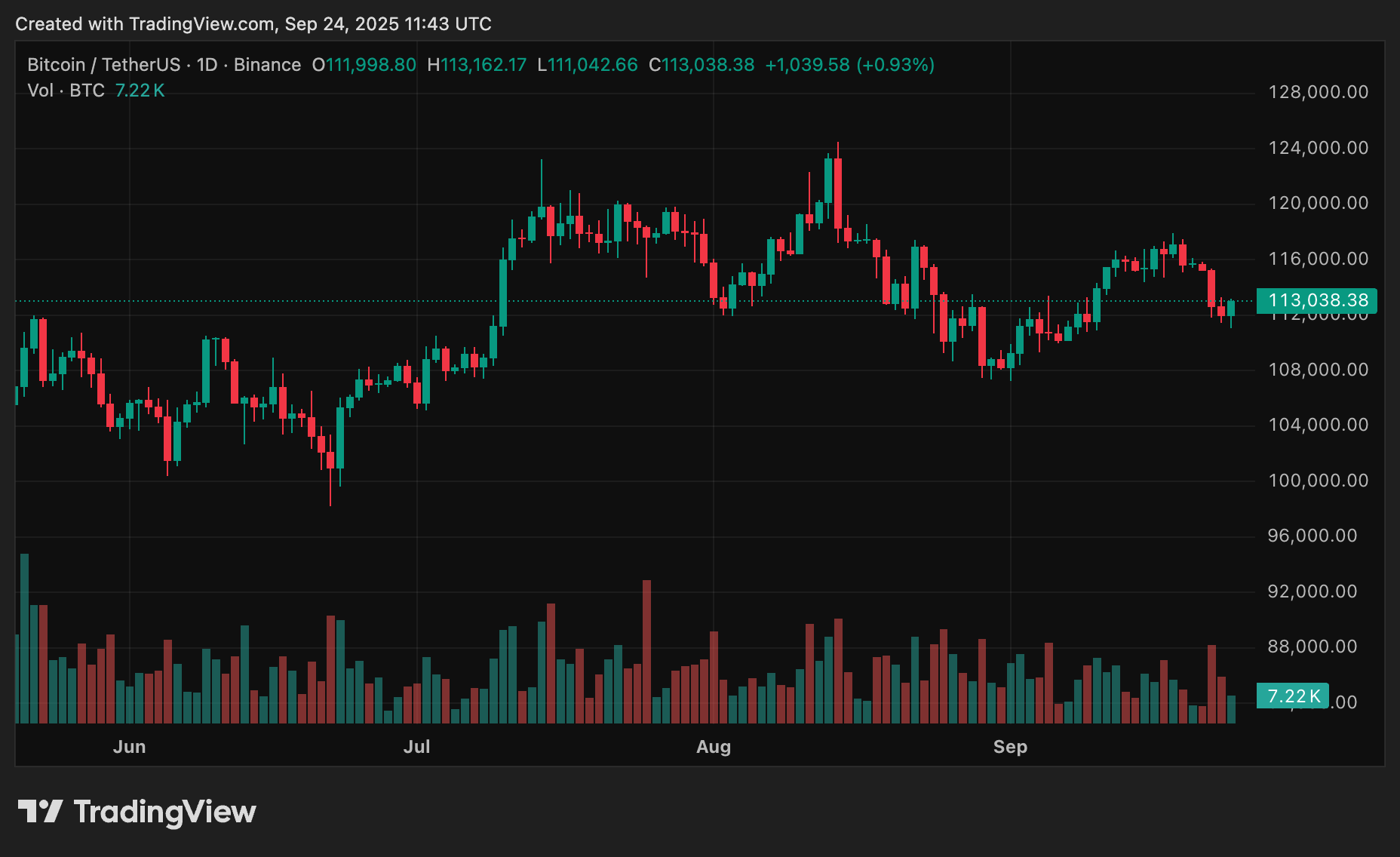Click the 96,000.00 price axis label
1400x857 pixels.
click(x=1311, y=536)
